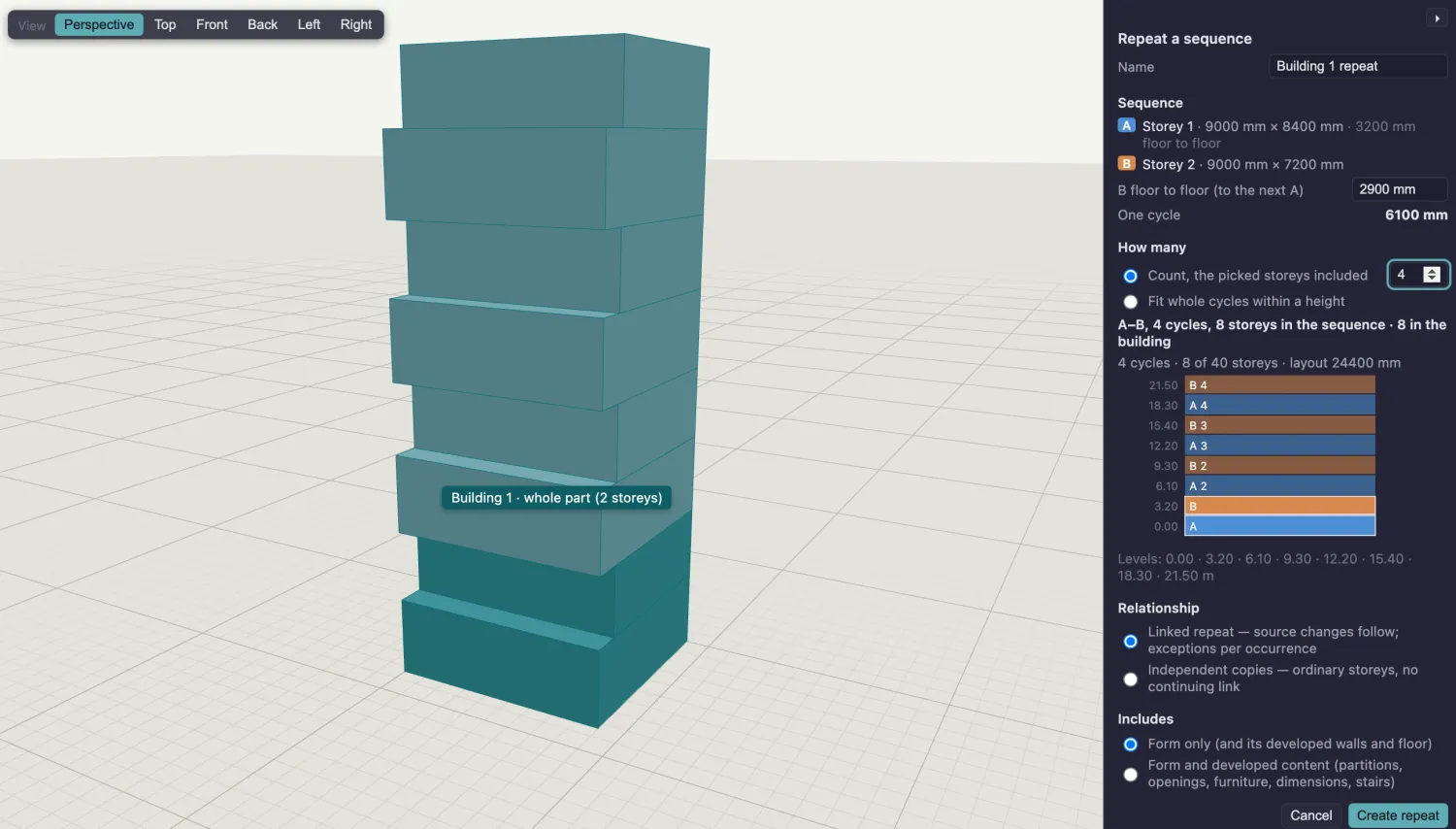The image size is (1456, 829).
Task: Click the One cycle value "6100 mm"
Action: click(x=1416, y=216)
